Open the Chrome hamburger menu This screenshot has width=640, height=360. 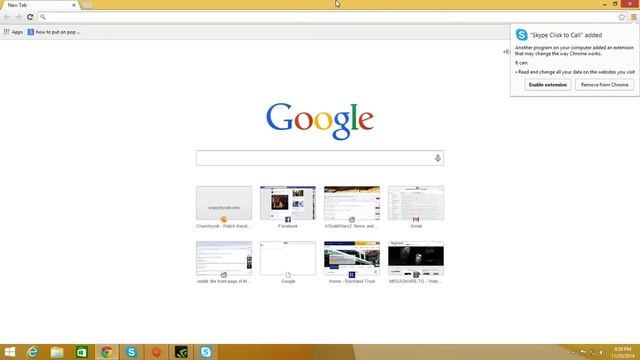[x=633, y=17]
